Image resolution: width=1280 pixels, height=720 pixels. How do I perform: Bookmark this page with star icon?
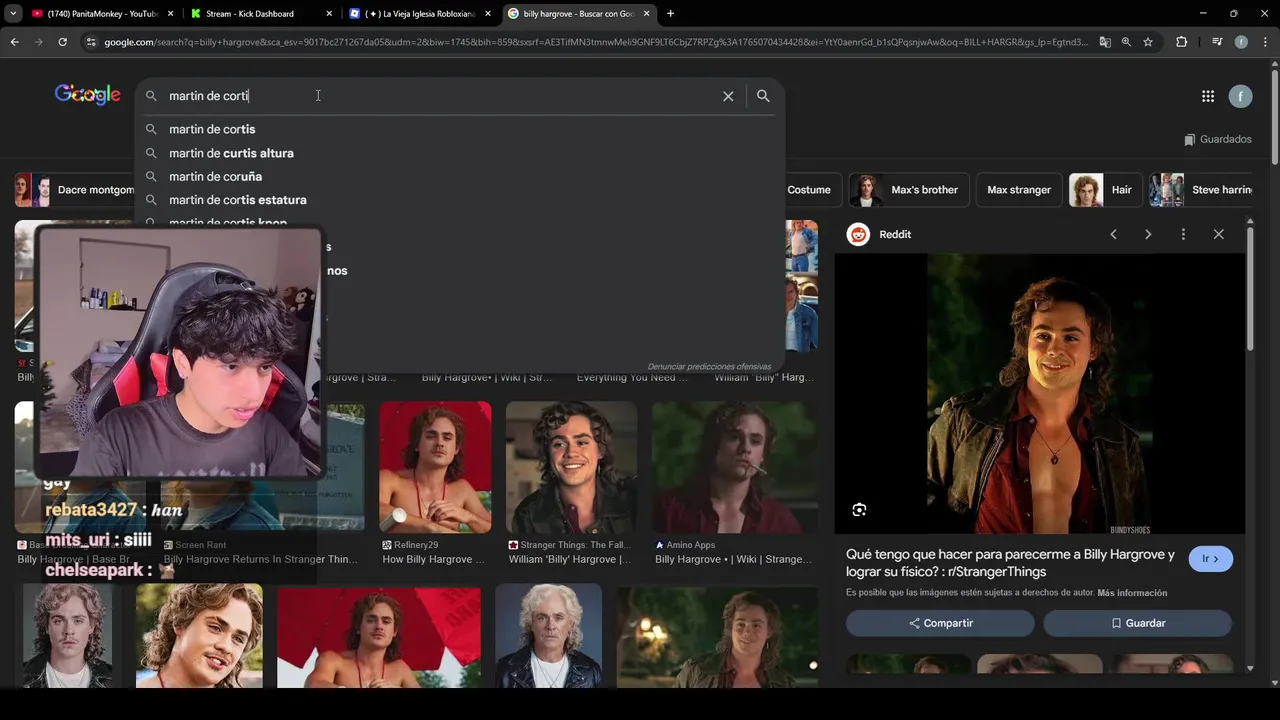coord(1148,42)
